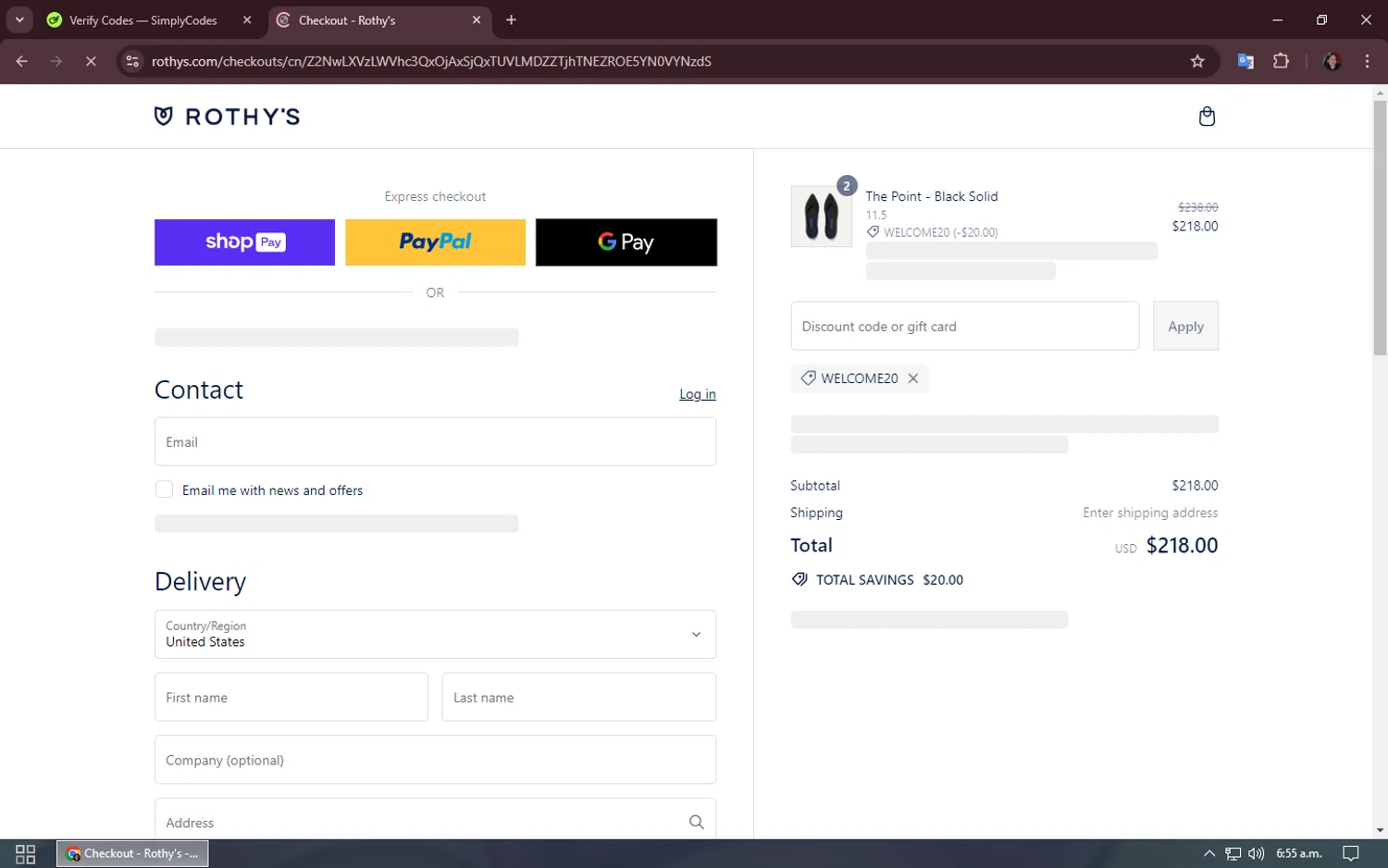
Task: Open the shopping bag cart icon
Action: tap(1207, 117)
